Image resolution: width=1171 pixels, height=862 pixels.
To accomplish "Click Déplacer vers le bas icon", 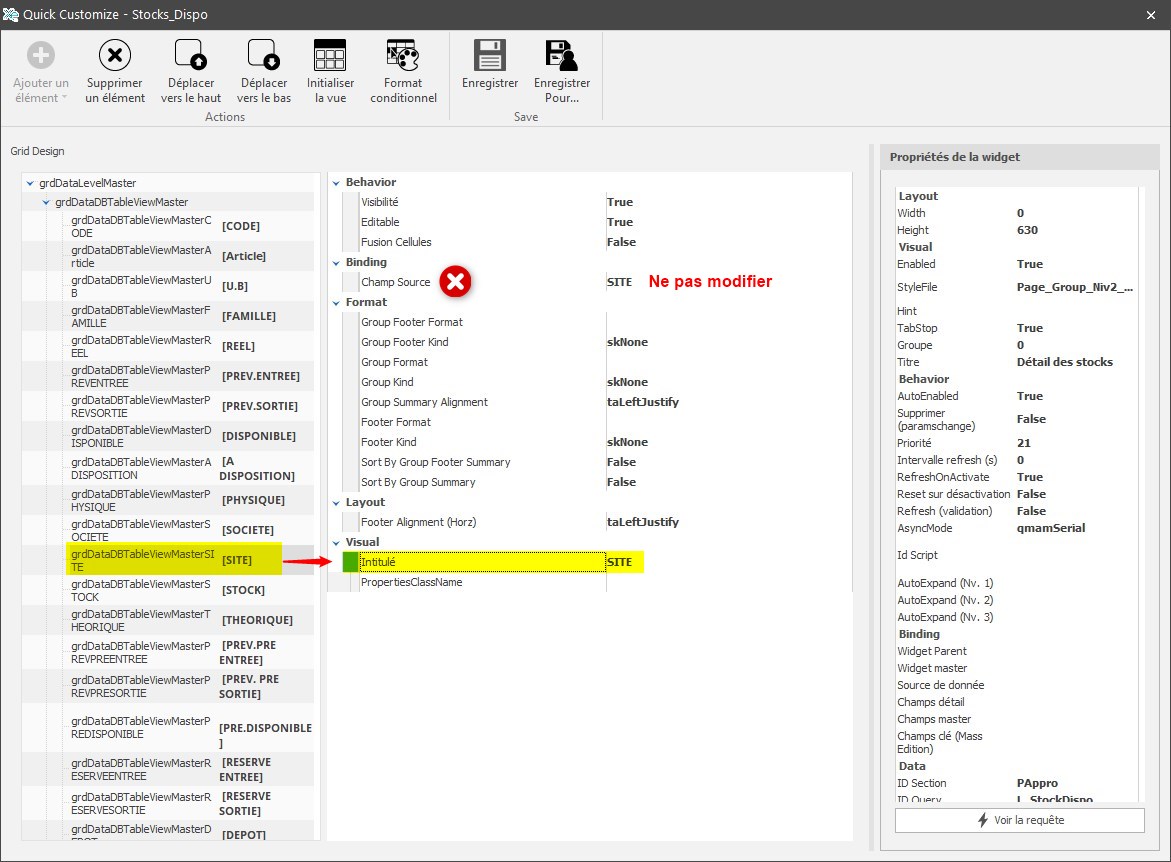I will (x=263, y=56).
